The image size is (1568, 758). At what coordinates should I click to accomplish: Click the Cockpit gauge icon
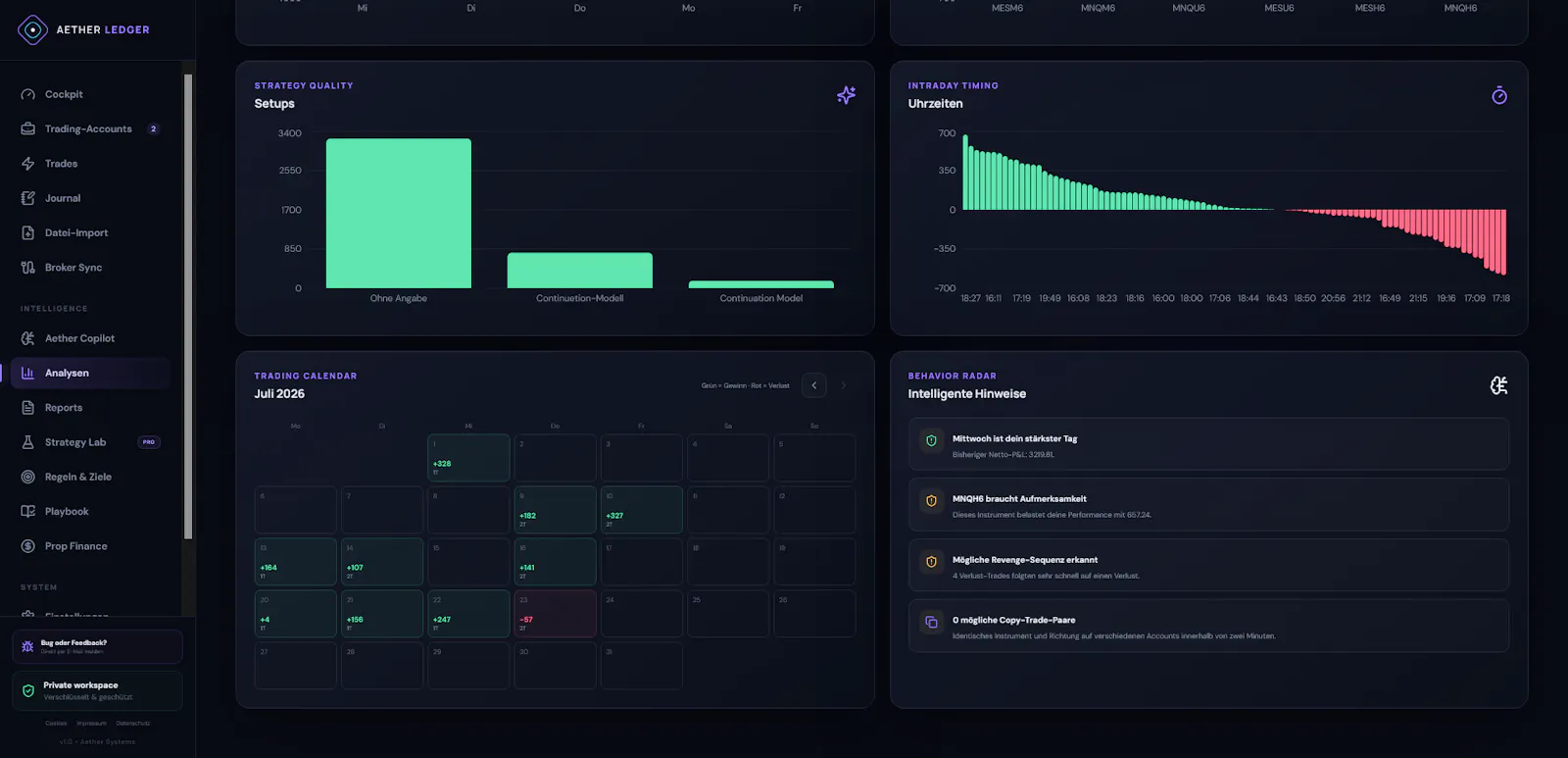[27, 94]
